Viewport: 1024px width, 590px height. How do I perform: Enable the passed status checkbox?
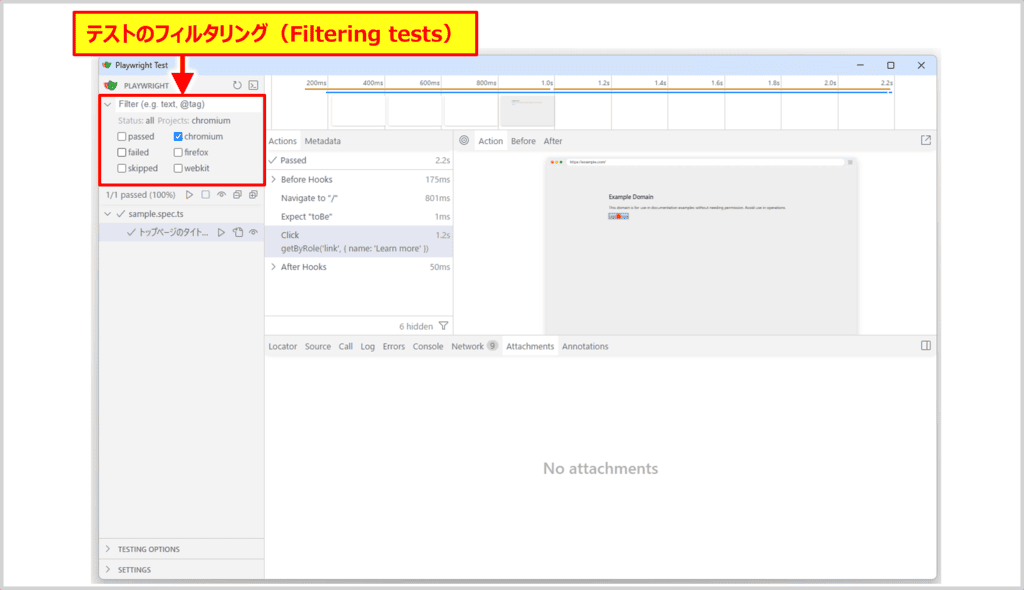[122, 137]
